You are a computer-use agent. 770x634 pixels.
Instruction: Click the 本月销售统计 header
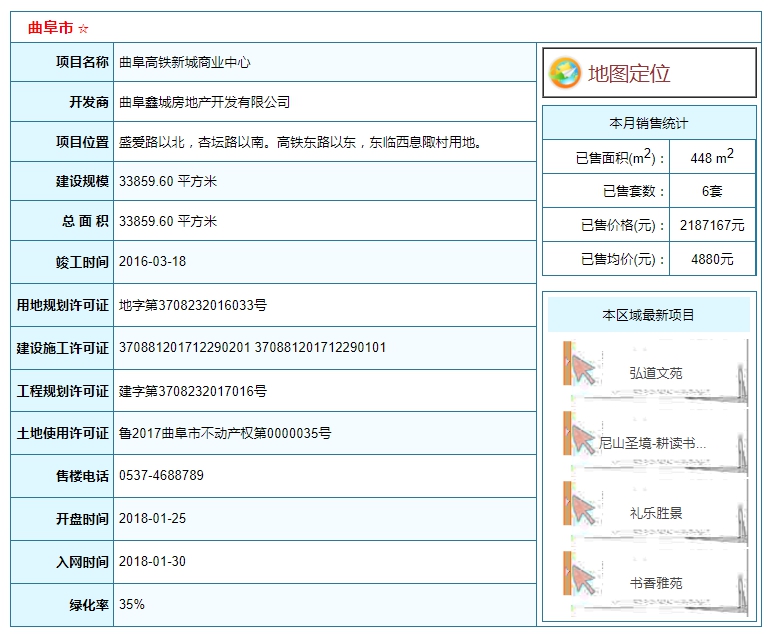point(649,123)
